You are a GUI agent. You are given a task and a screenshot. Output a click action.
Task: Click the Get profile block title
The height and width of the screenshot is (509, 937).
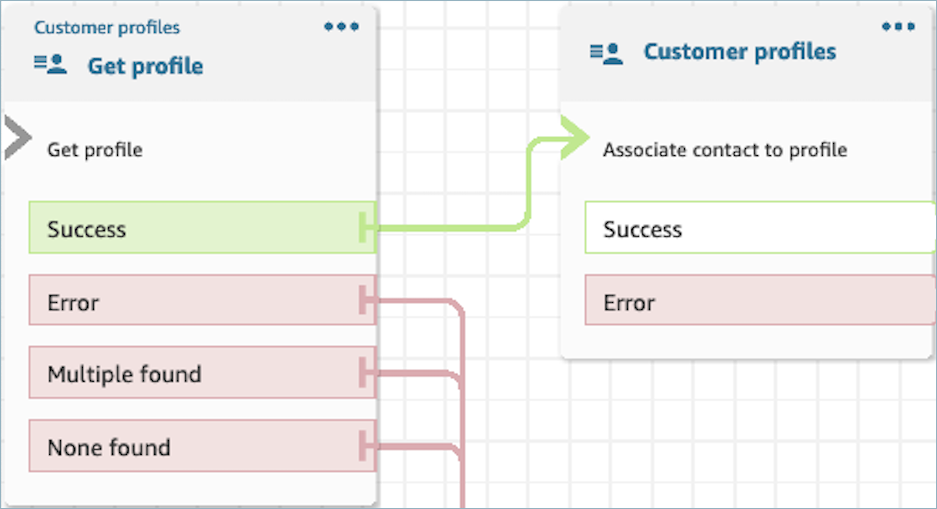145,66
